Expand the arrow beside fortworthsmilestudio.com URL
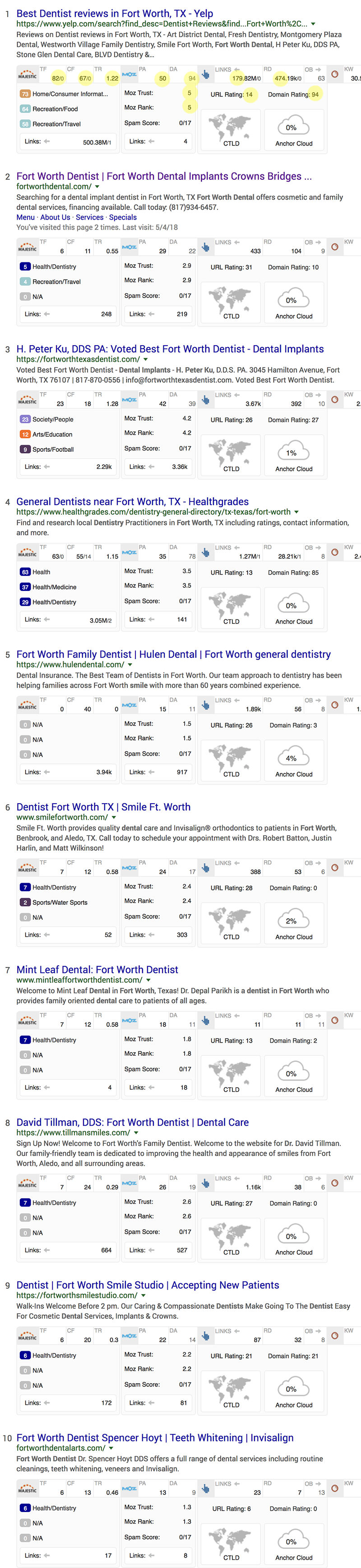Screen dimensions: 361x1568 click(143, 1296)
